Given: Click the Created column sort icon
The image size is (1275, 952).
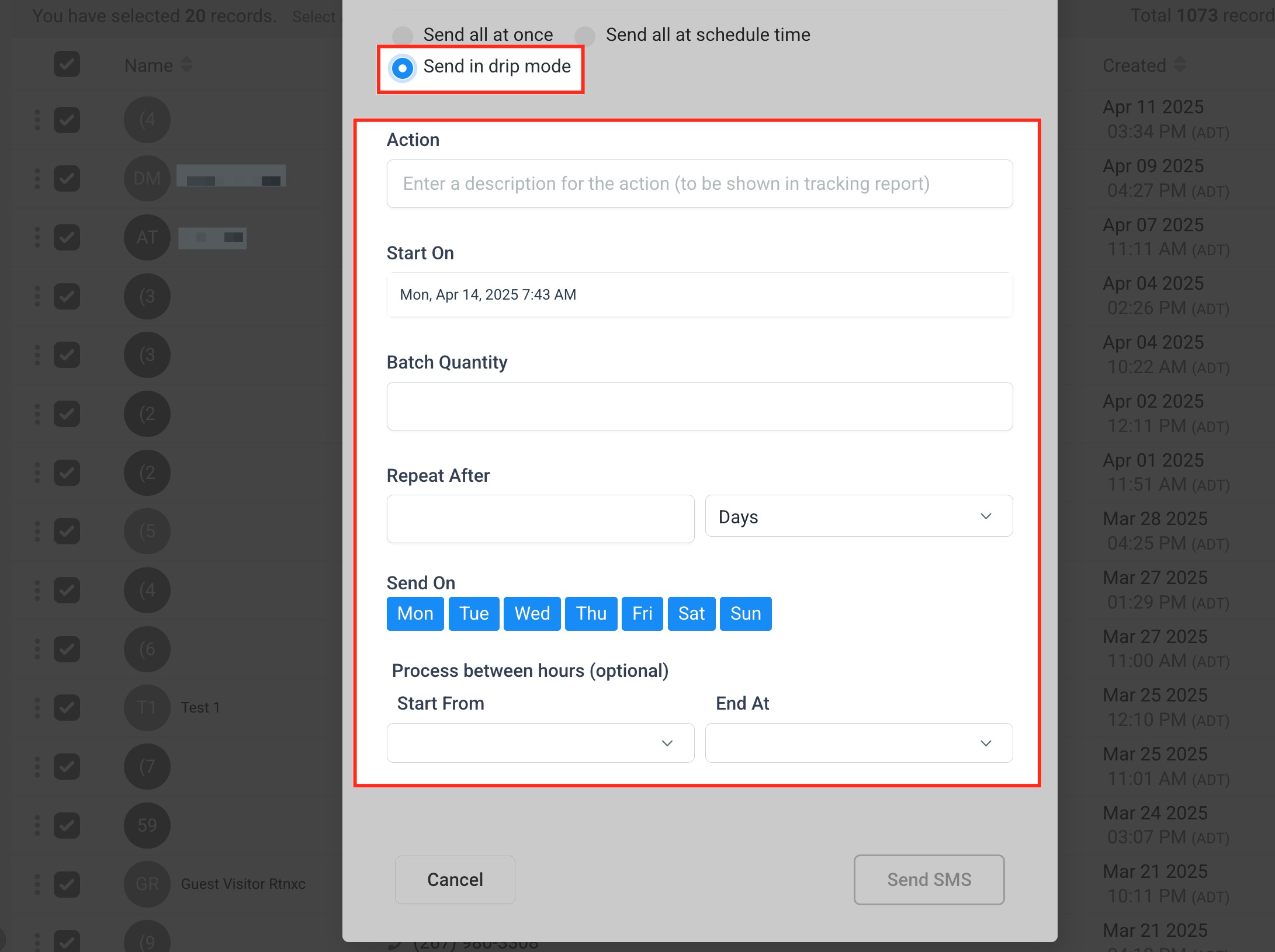Looking at the screenshot, I should [x=1180, y=65].
